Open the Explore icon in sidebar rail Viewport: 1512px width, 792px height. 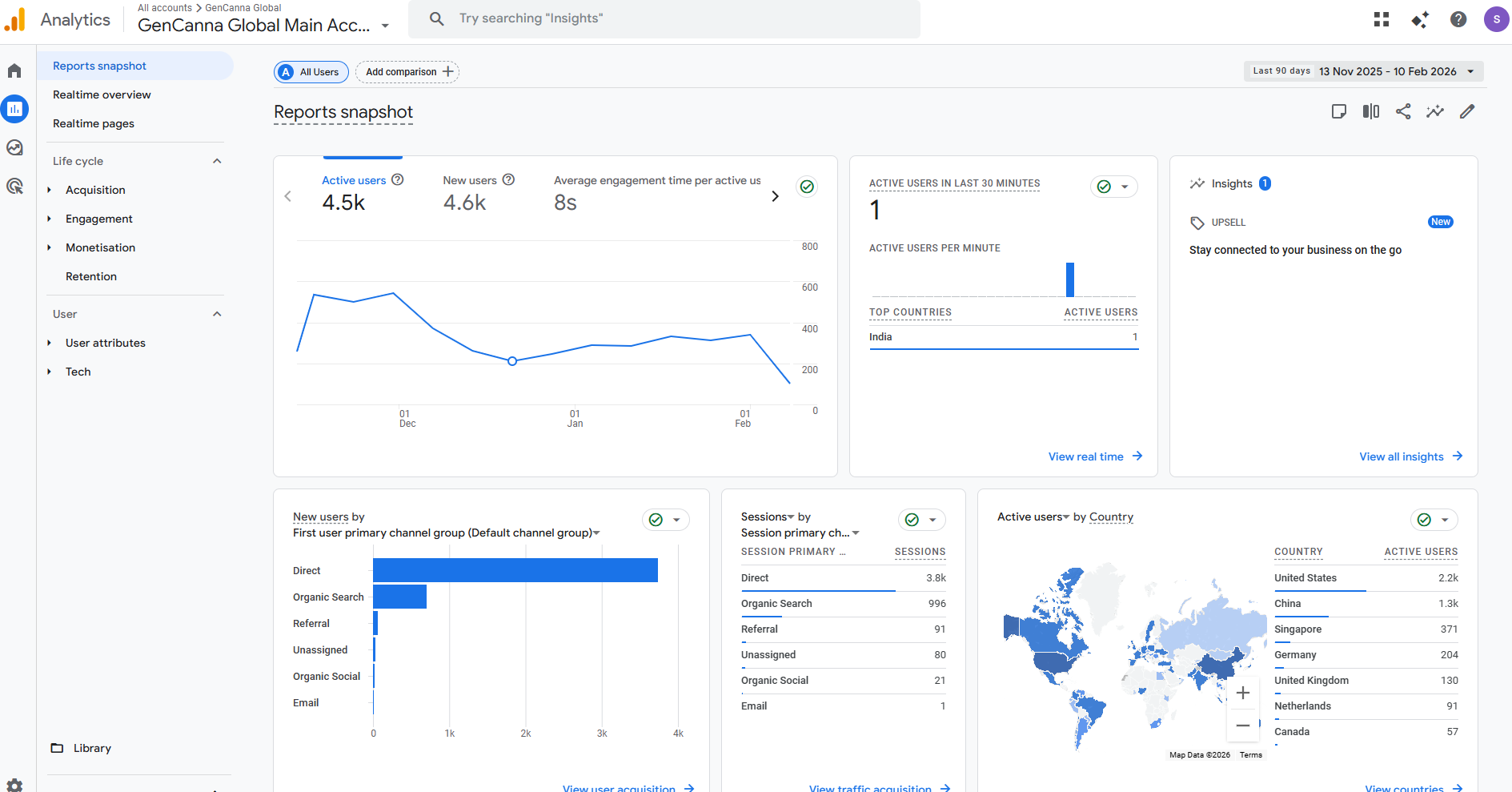pos(14,147)
